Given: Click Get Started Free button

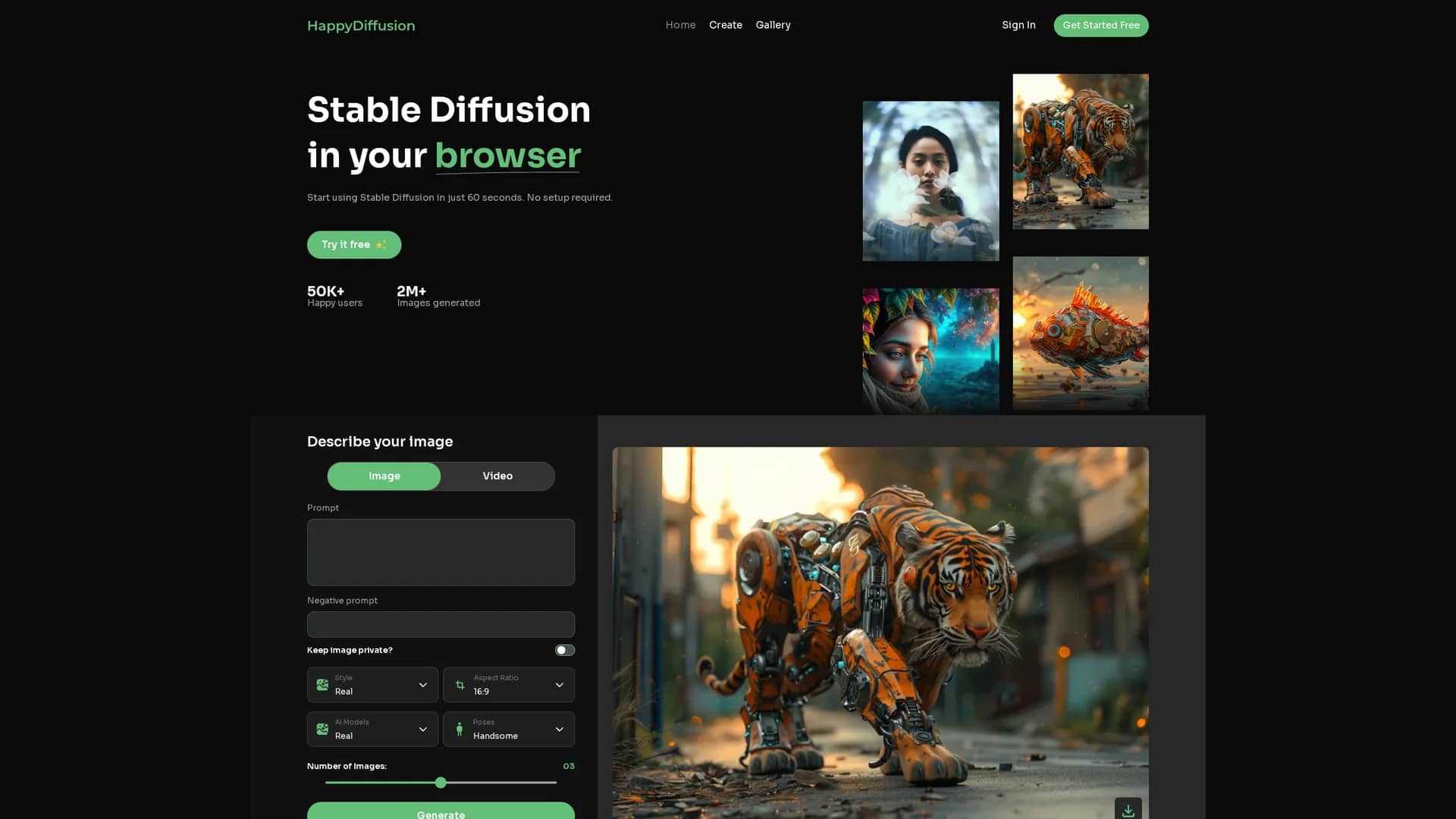Looking at the screenshot, I should pyautogui.click(x=1101, y=25).
